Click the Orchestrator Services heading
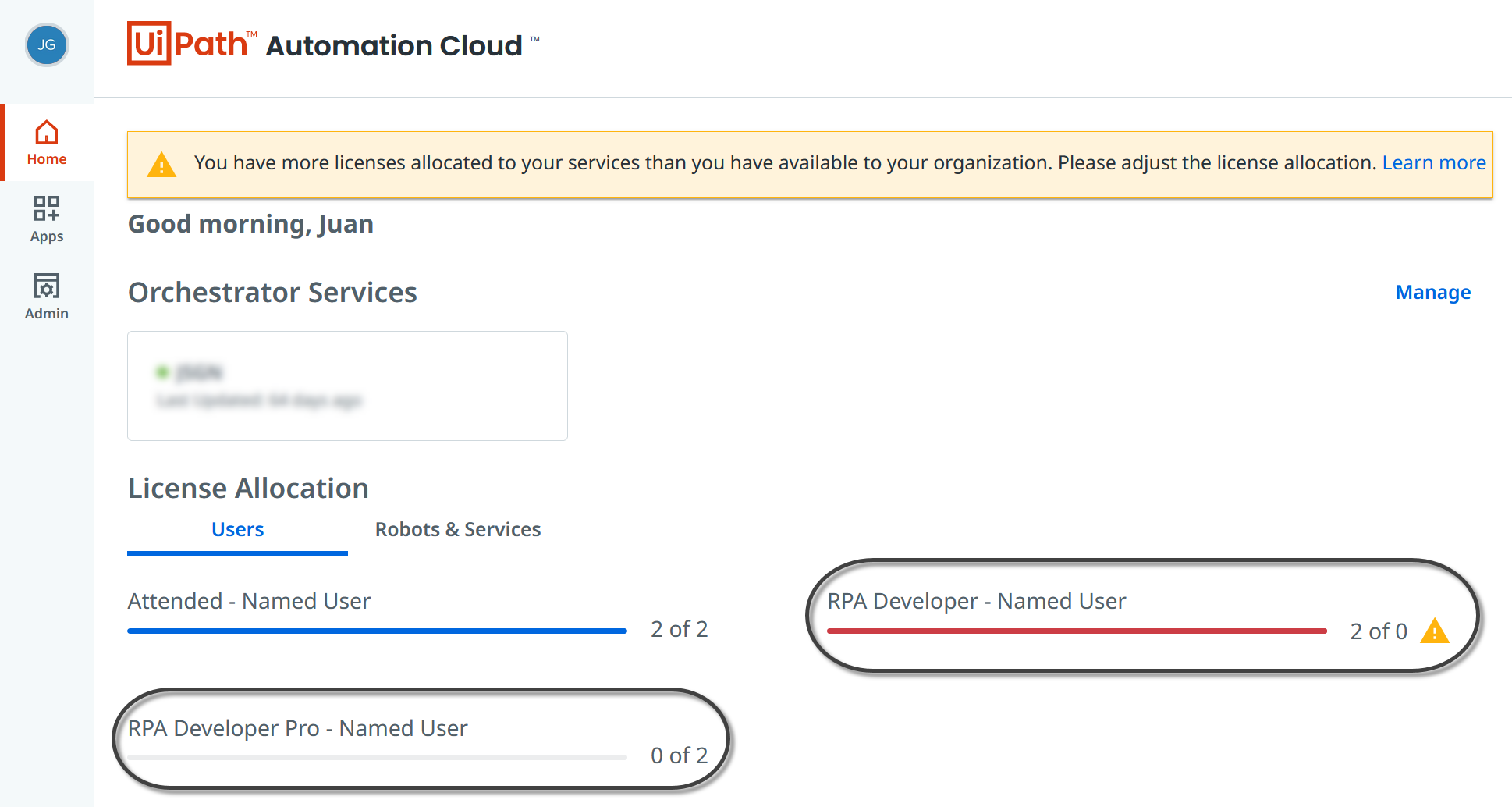Image resolution: width=1512 pixels, height=807 pixels. click(272, 292)
